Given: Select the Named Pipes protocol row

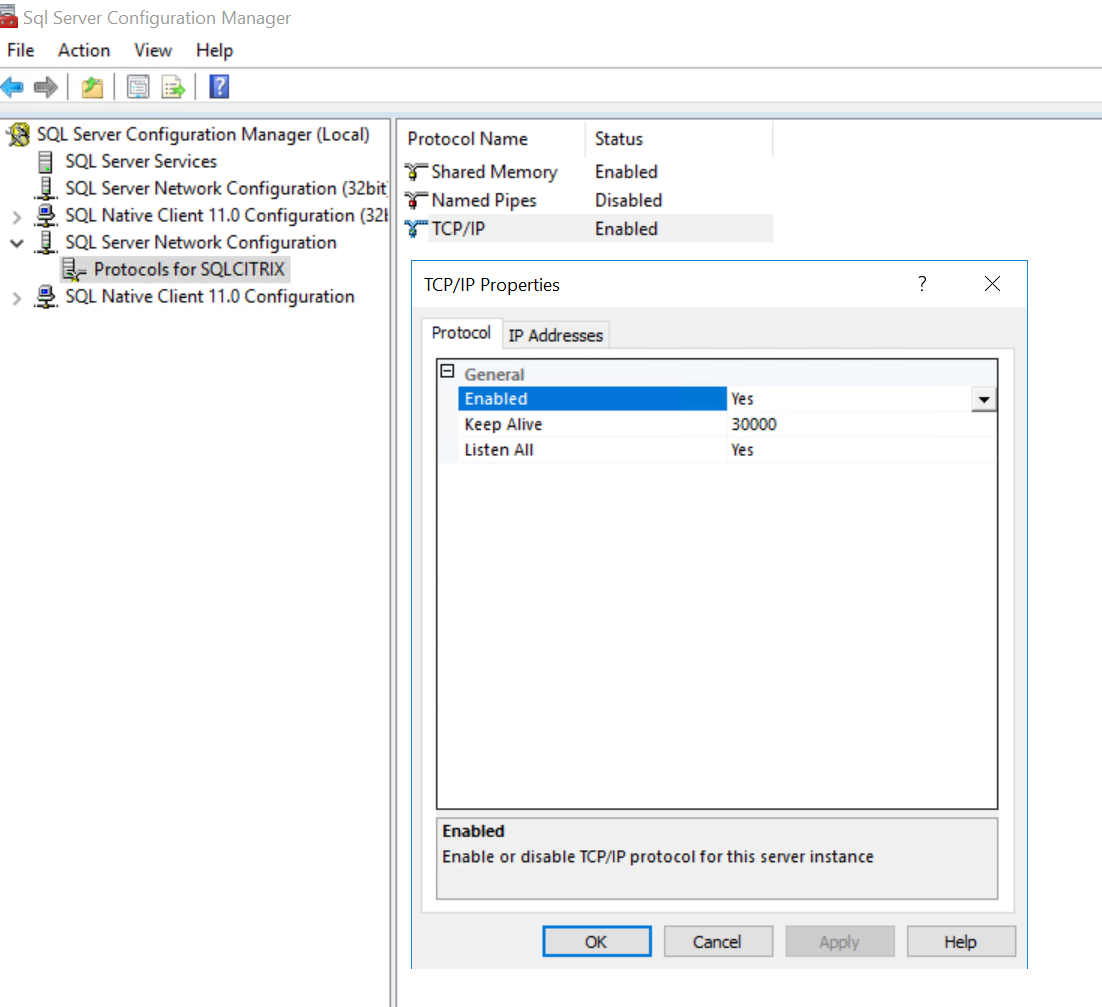Looking at the screenshot, I should click(588, 200).
